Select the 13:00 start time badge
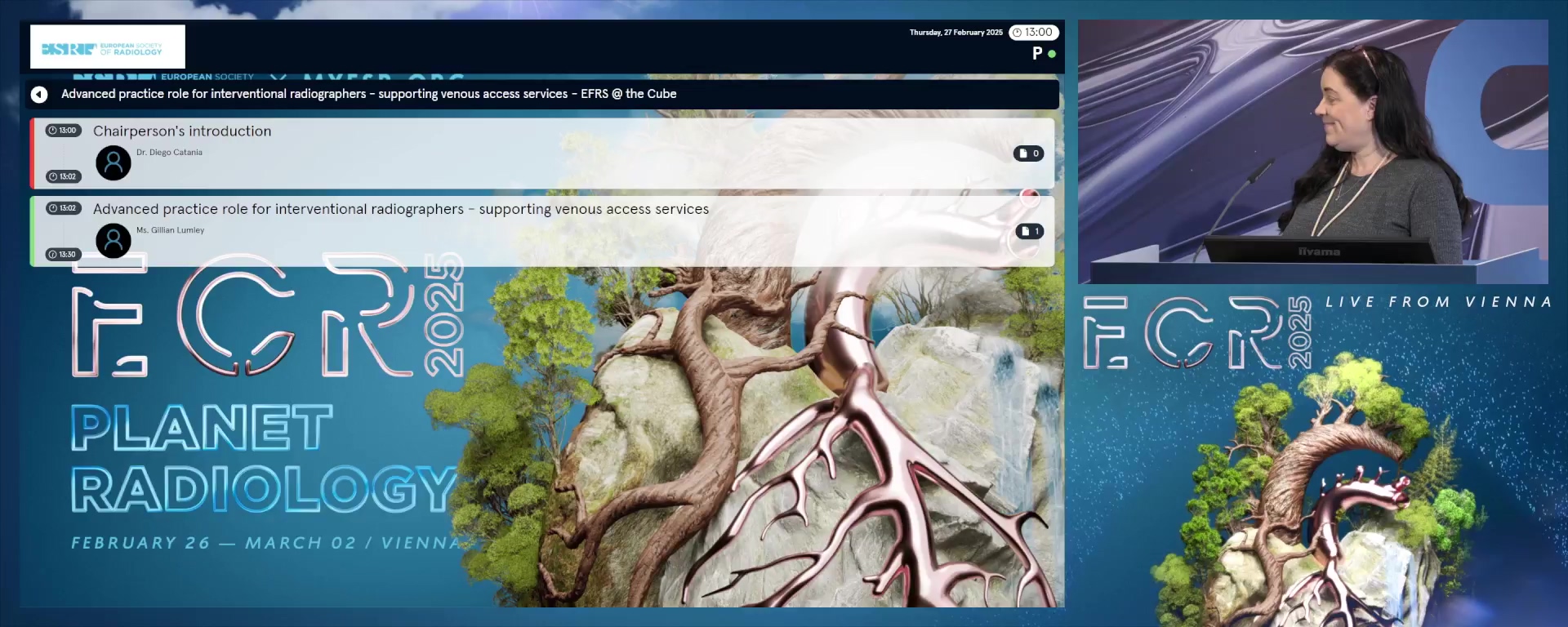1568x627 pixels. [63, 131]
